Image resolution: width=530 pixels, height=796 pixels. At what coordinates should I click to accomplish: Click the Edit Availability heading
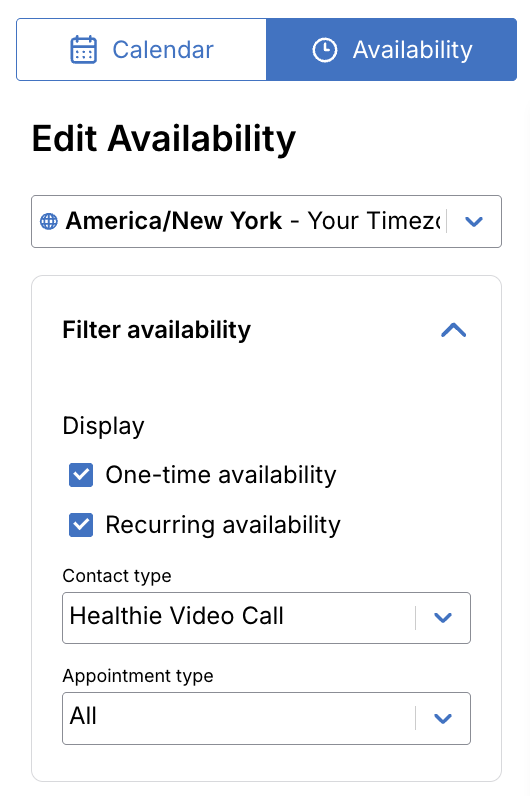pyautogui.click(x=163, y=139)
